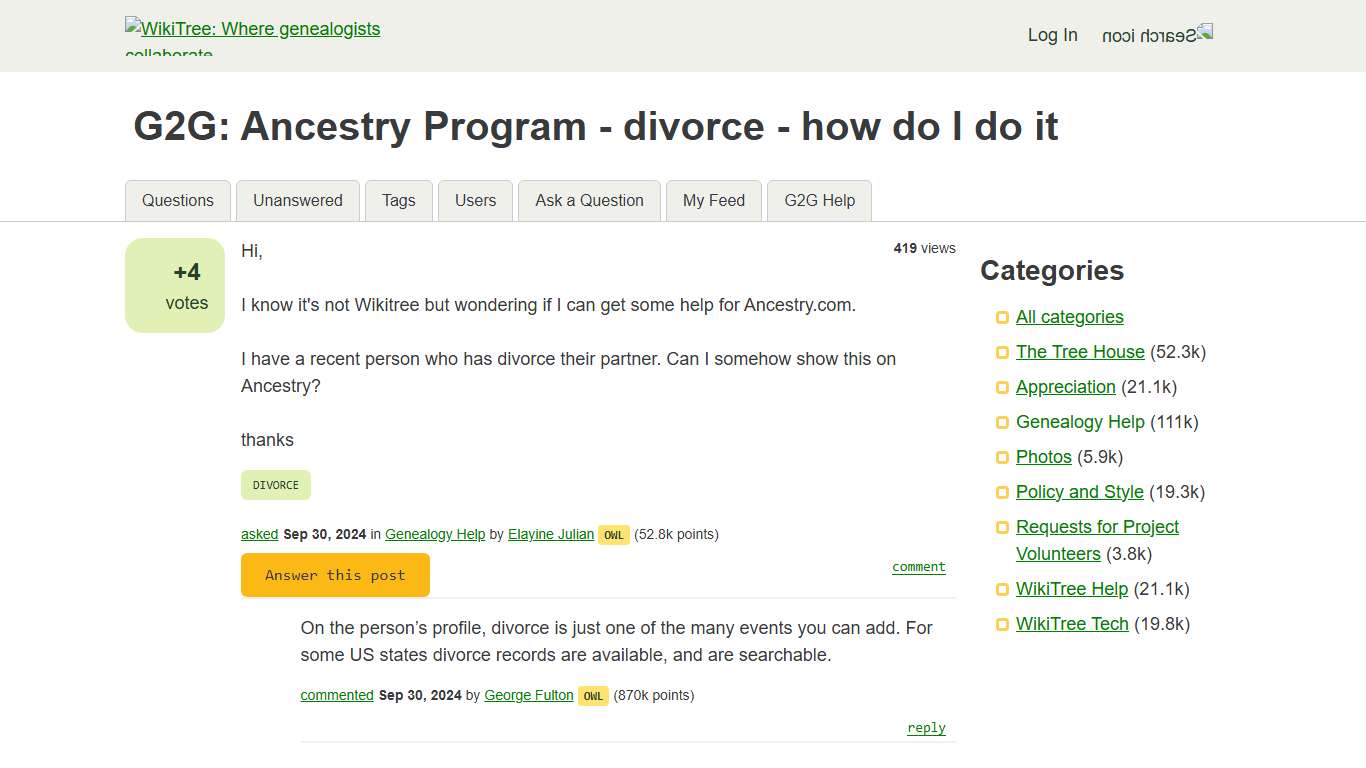Open the DIVORCE tag
Image resolution: width=1366 pixels, height=768 pixels.
(x=275, y=484)
